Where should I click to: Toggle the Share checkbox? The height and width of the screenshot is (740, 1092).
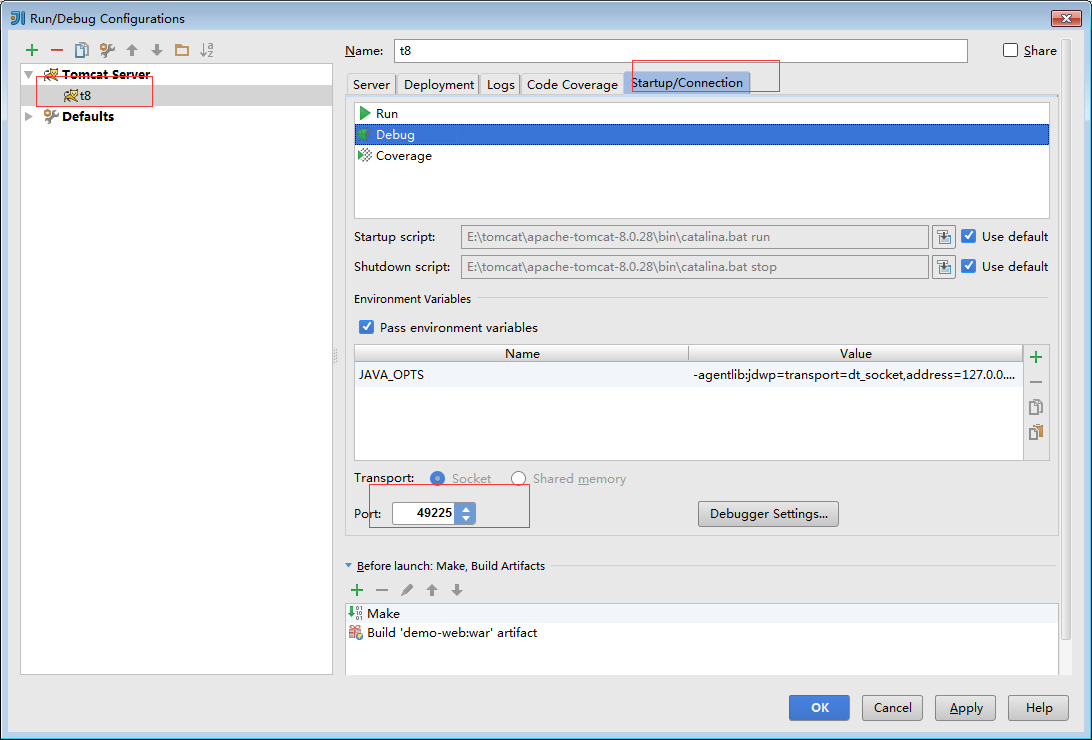(x=1011, y=50)
